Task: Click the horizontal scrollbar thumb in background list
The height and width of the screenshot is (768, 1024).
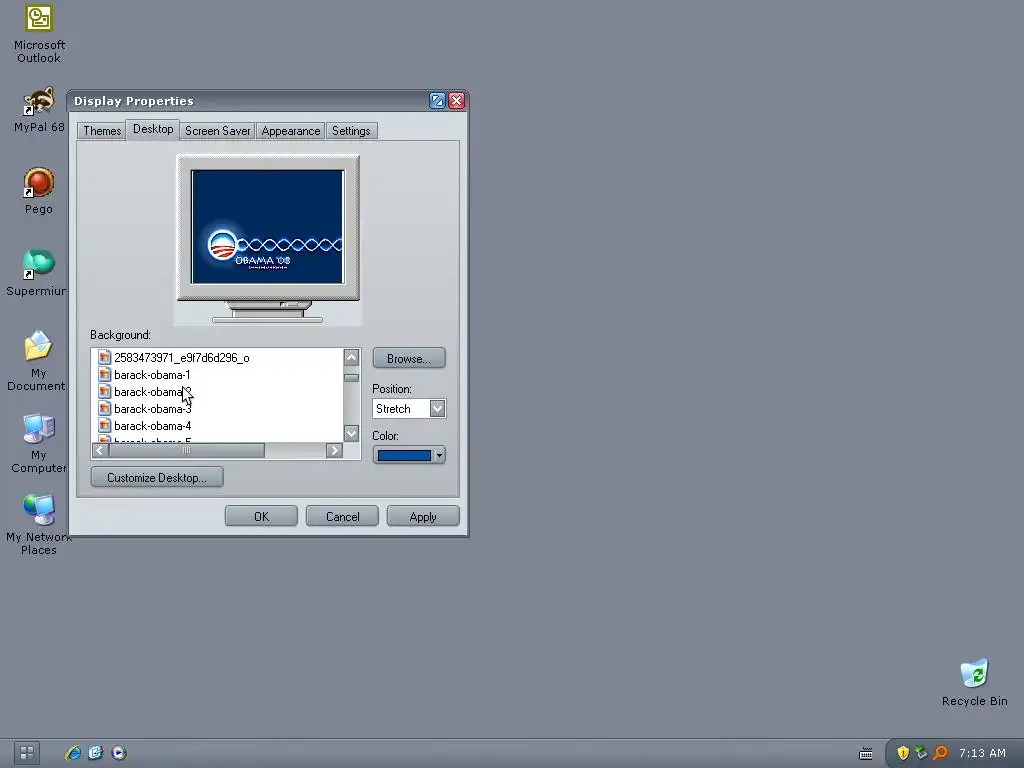Action: [x=187, y=451]
